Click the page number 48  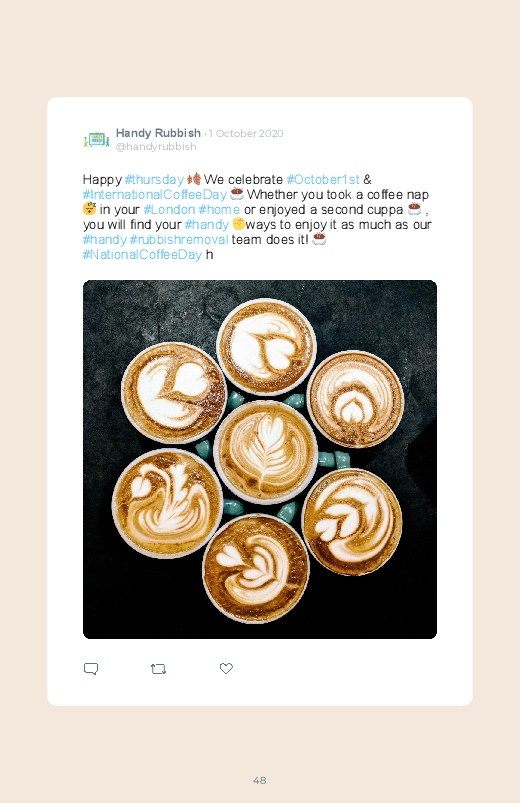[260, 780]
